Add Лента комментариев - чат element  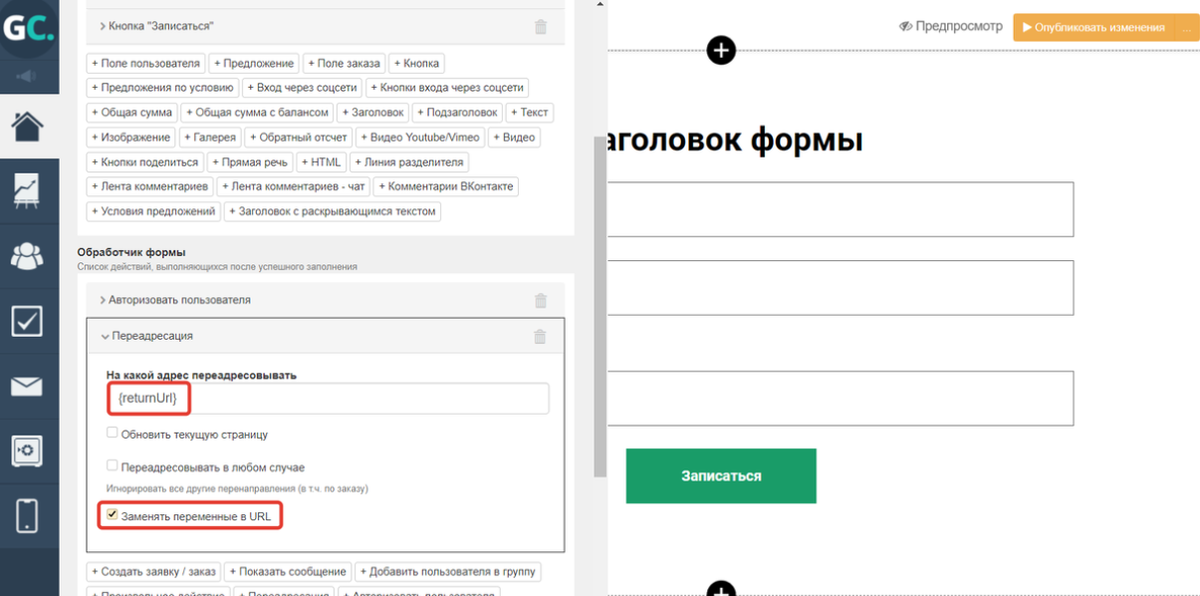295,187
